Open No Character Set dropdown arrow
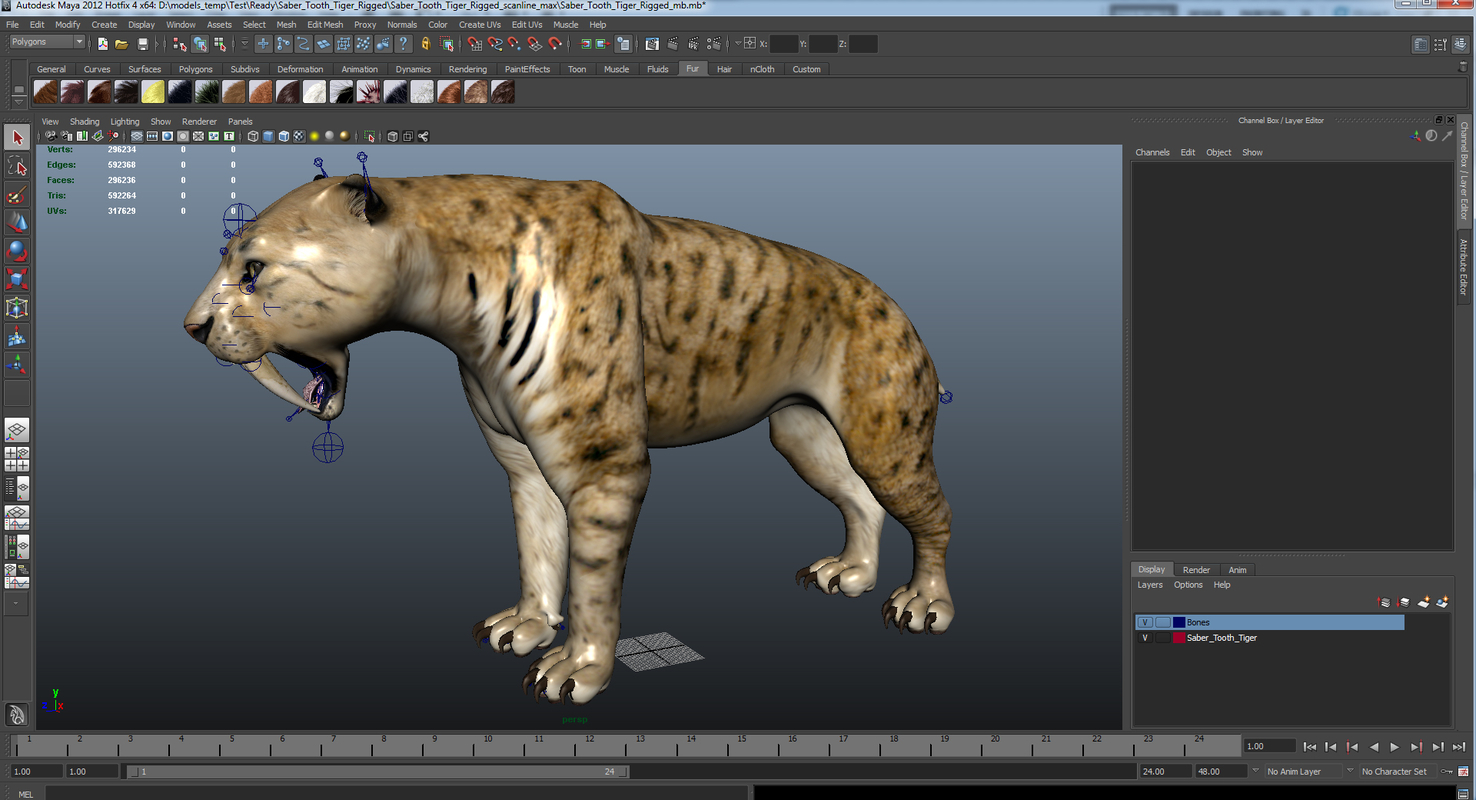The width and height of the screenshot is (1476, 800). tap(1350, 772)
